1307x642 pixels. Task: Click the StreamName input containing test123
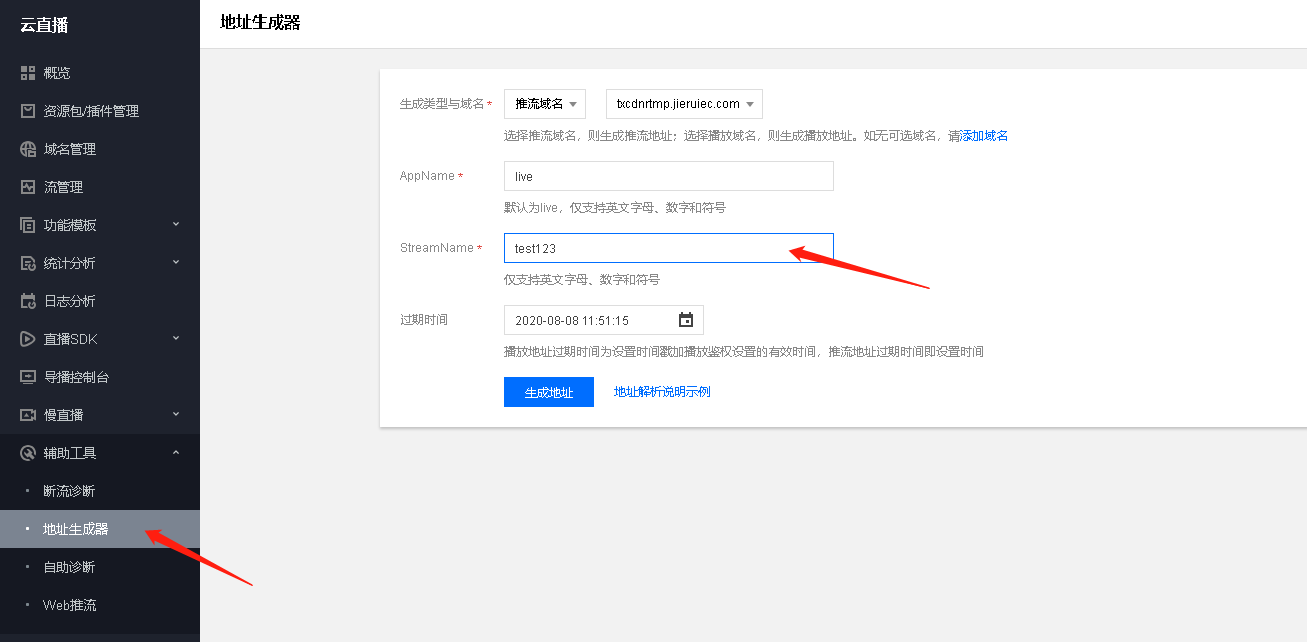pyautogui.click(x=669, y=248)
